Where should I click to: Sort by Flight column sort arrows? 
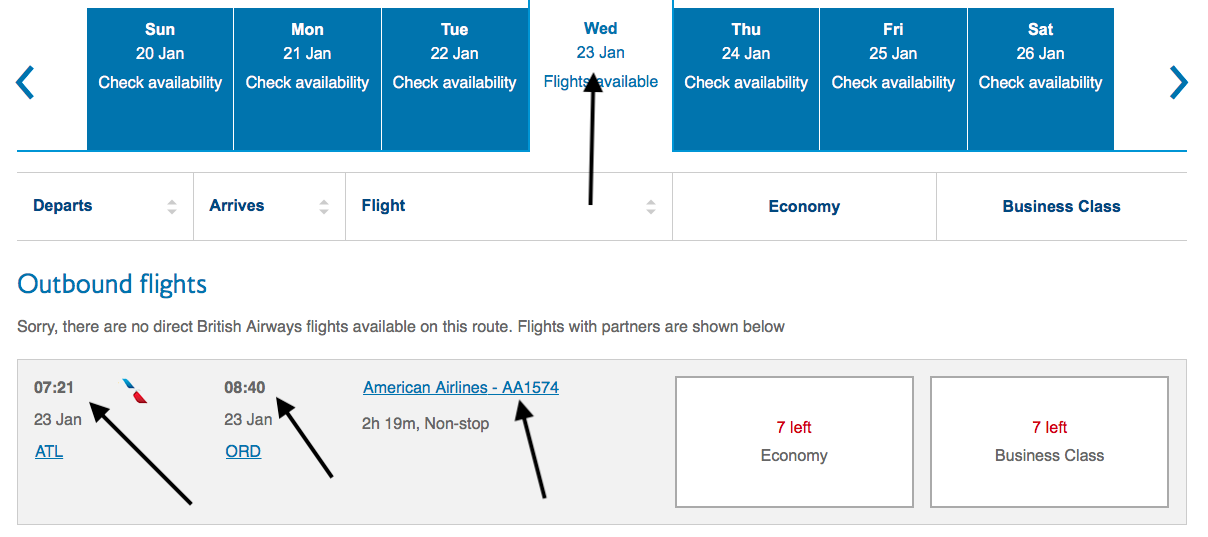[x=651, y=207]
